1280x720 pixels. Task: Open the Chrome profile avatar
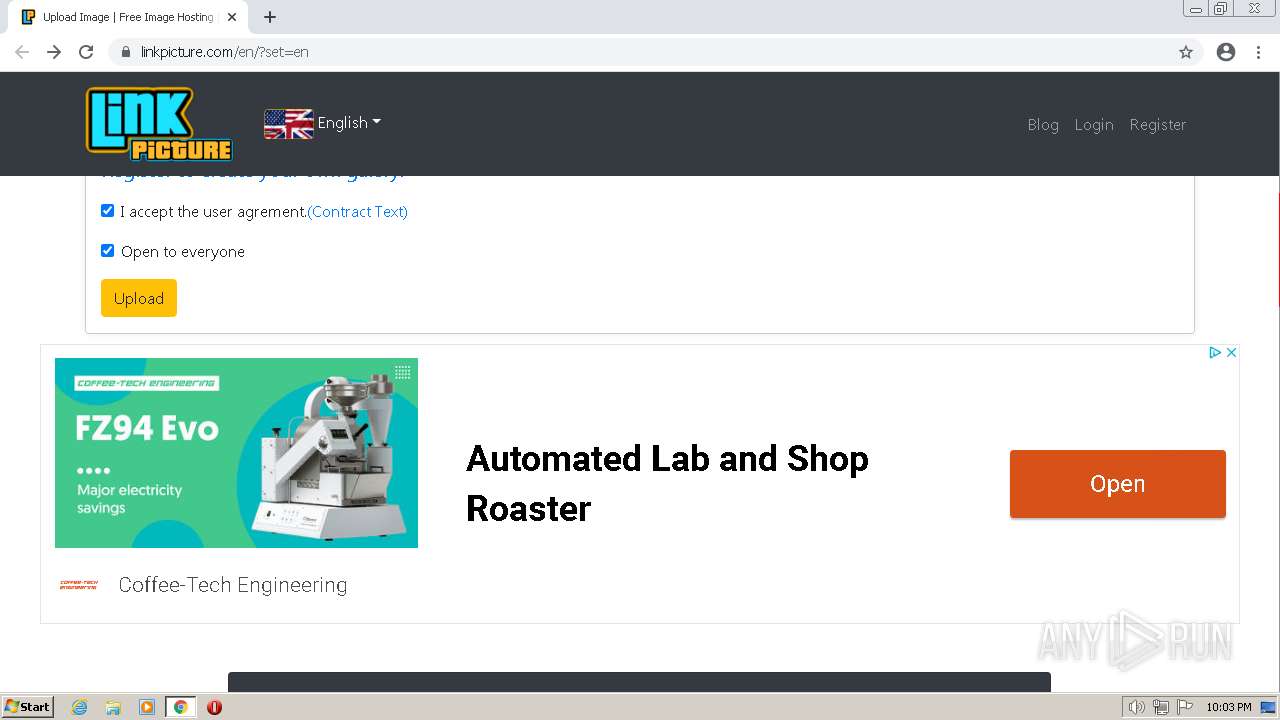[1226, 52]
